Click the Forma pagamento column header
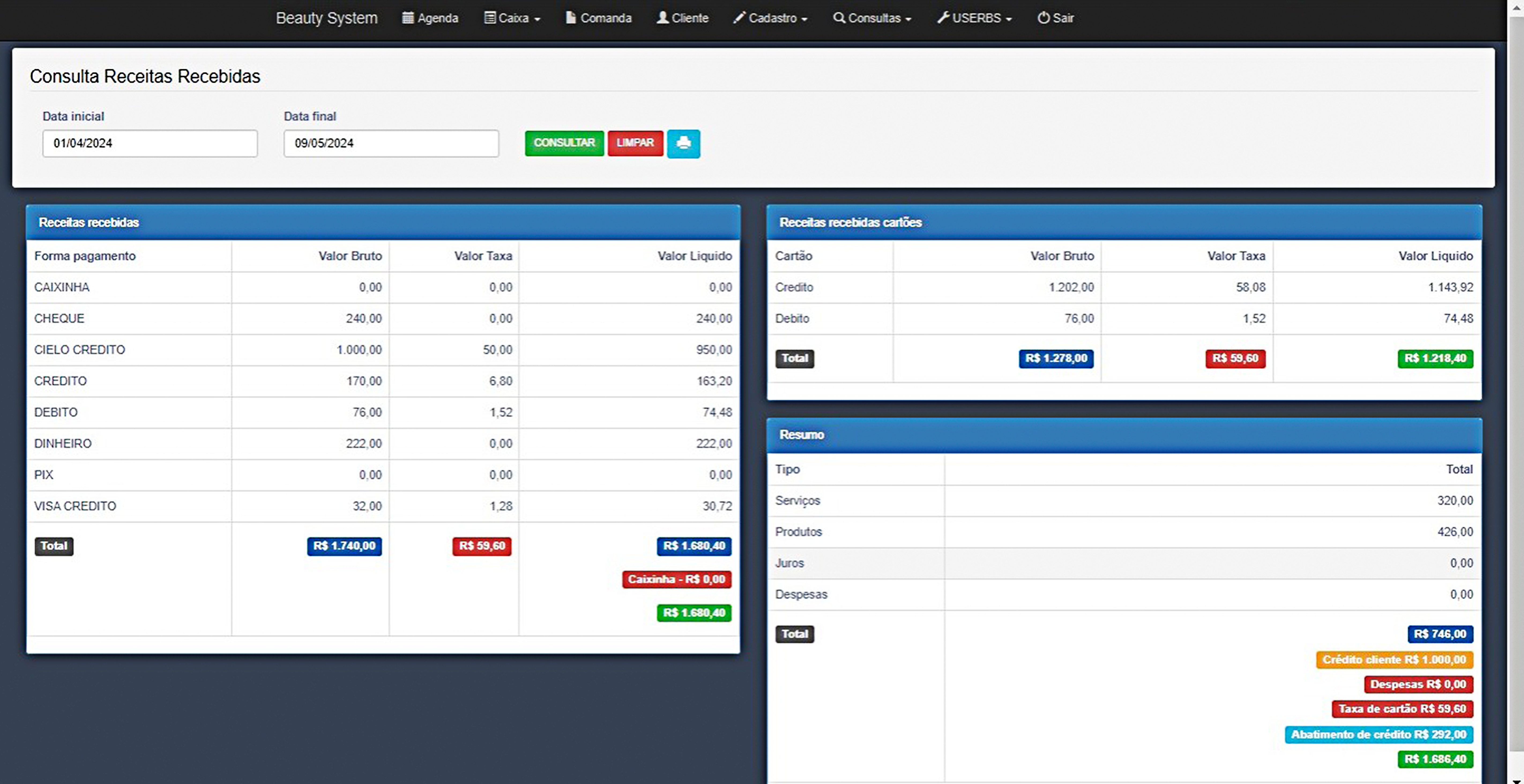The image size is (1524, 784). (x=85, y=256)
